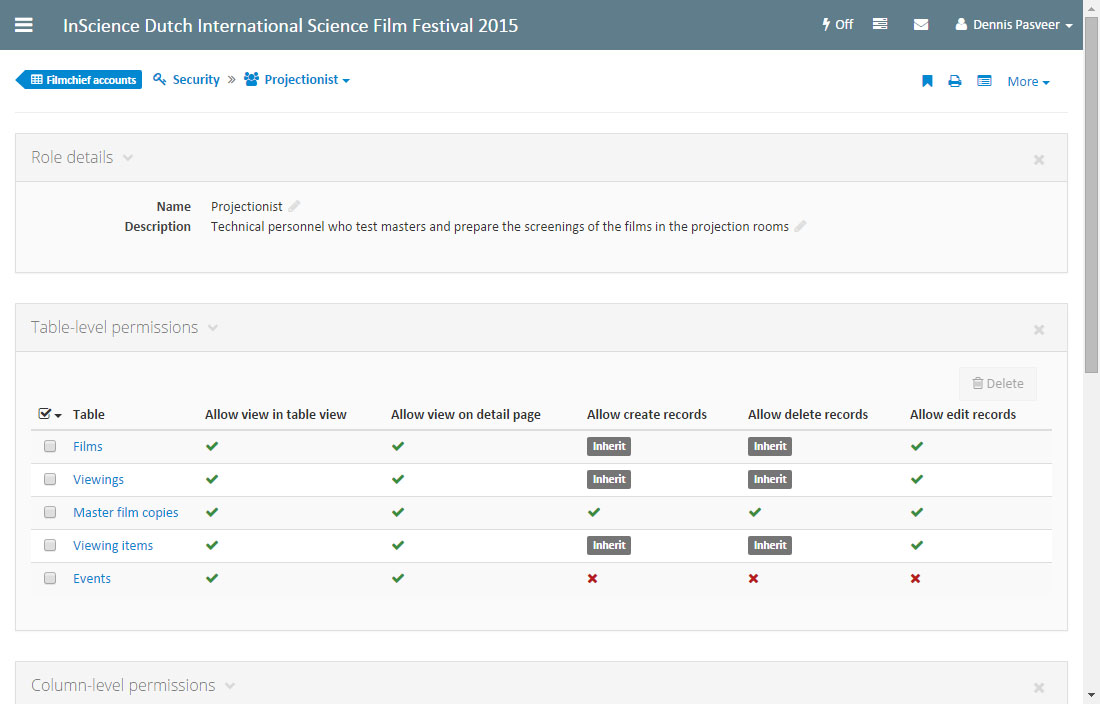Expand the More dropdown menu
Screen dimensions: 1100x704
coord(1028,82)
